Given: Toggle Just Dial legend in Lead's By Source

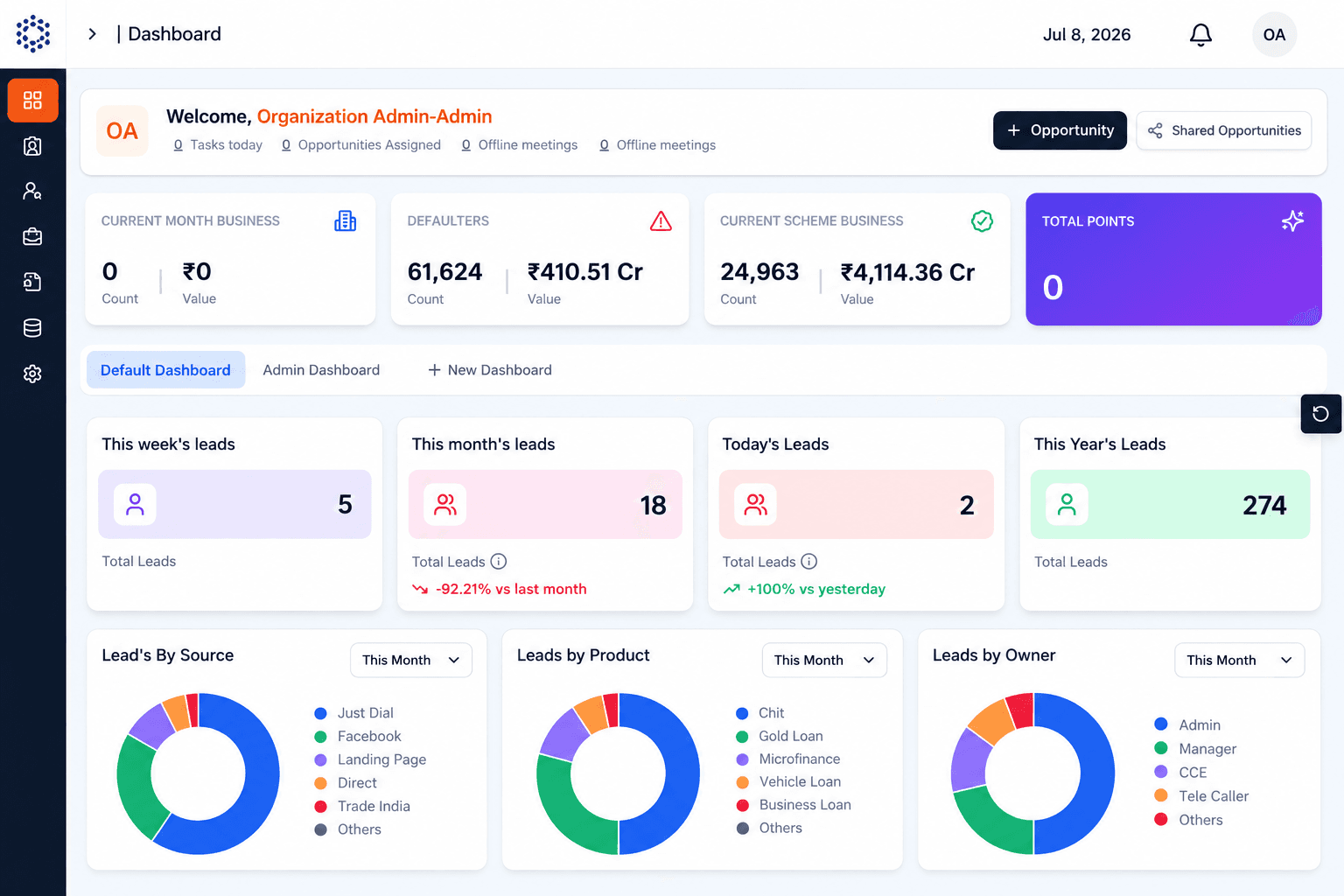Looking at the screenshot, I should tap(353, 713).
